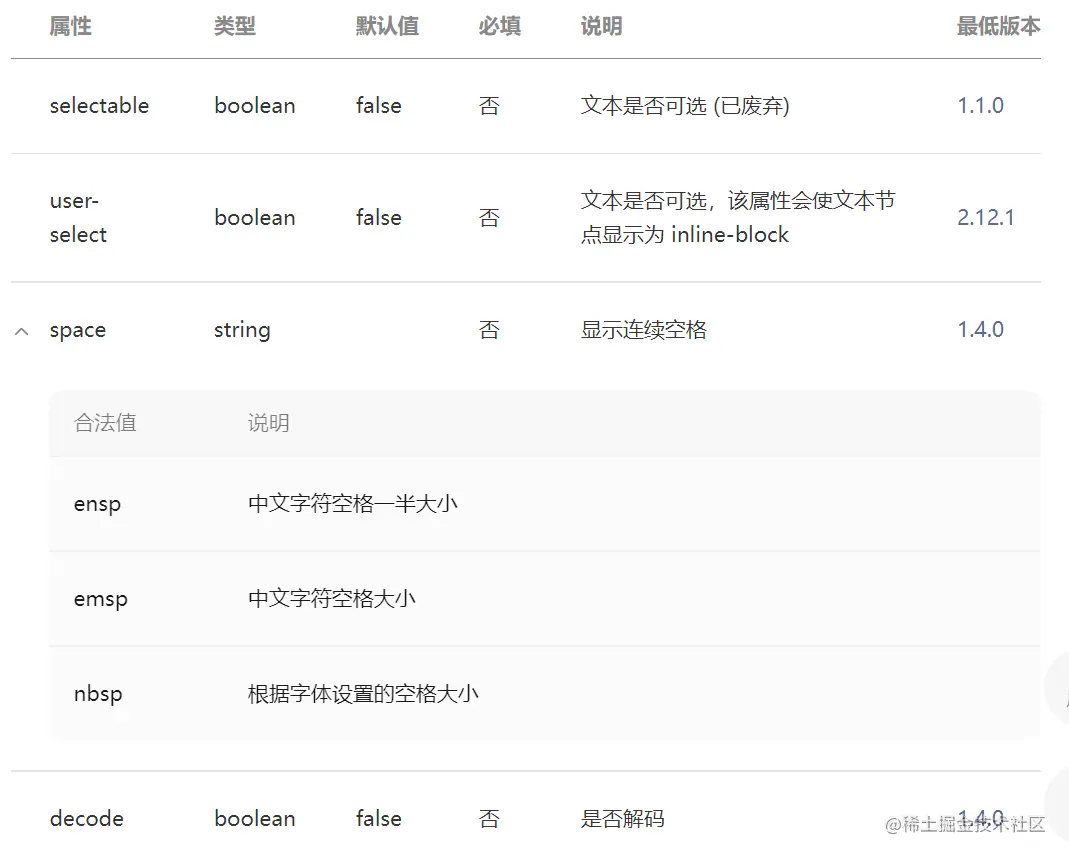Click 'boolean' type in user-select row
This screenshot has height=858, width=1069.
pyautogui.click(x=255, y=217)
